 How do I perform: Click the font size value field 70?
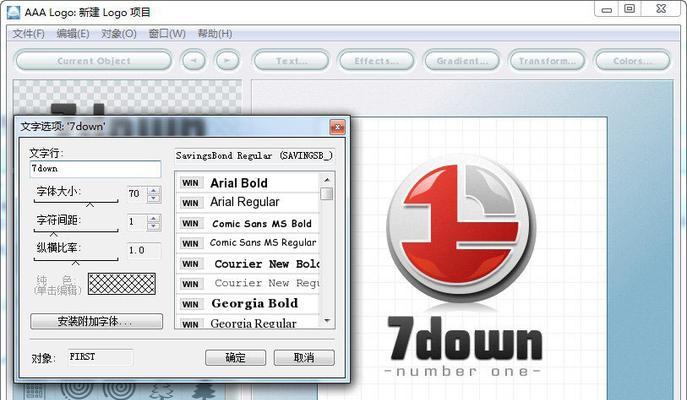pyautogui.click(x=137, y=194)
